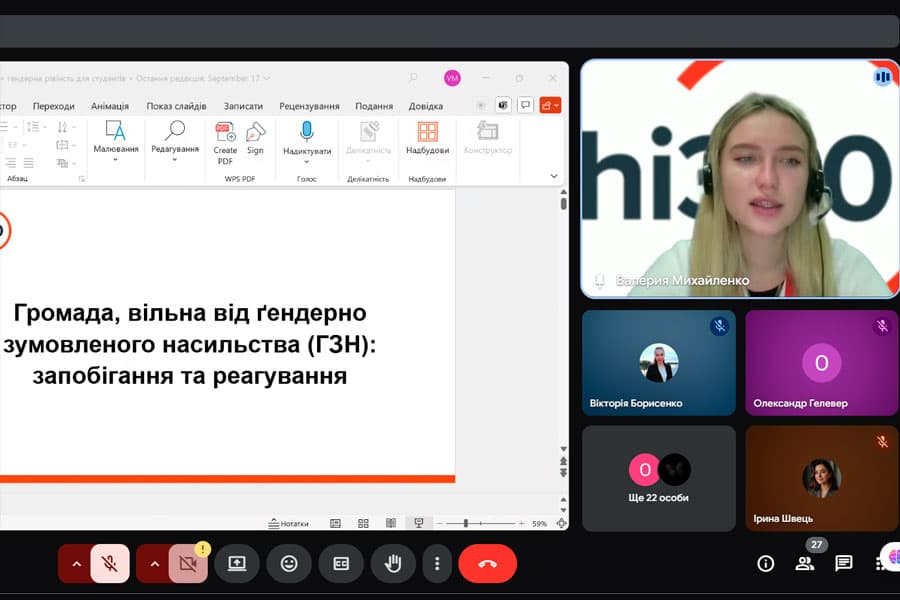Click the recording indicator icon near ribbon
The height and width of the screenshot is (600, 900).
click(481, 105)
